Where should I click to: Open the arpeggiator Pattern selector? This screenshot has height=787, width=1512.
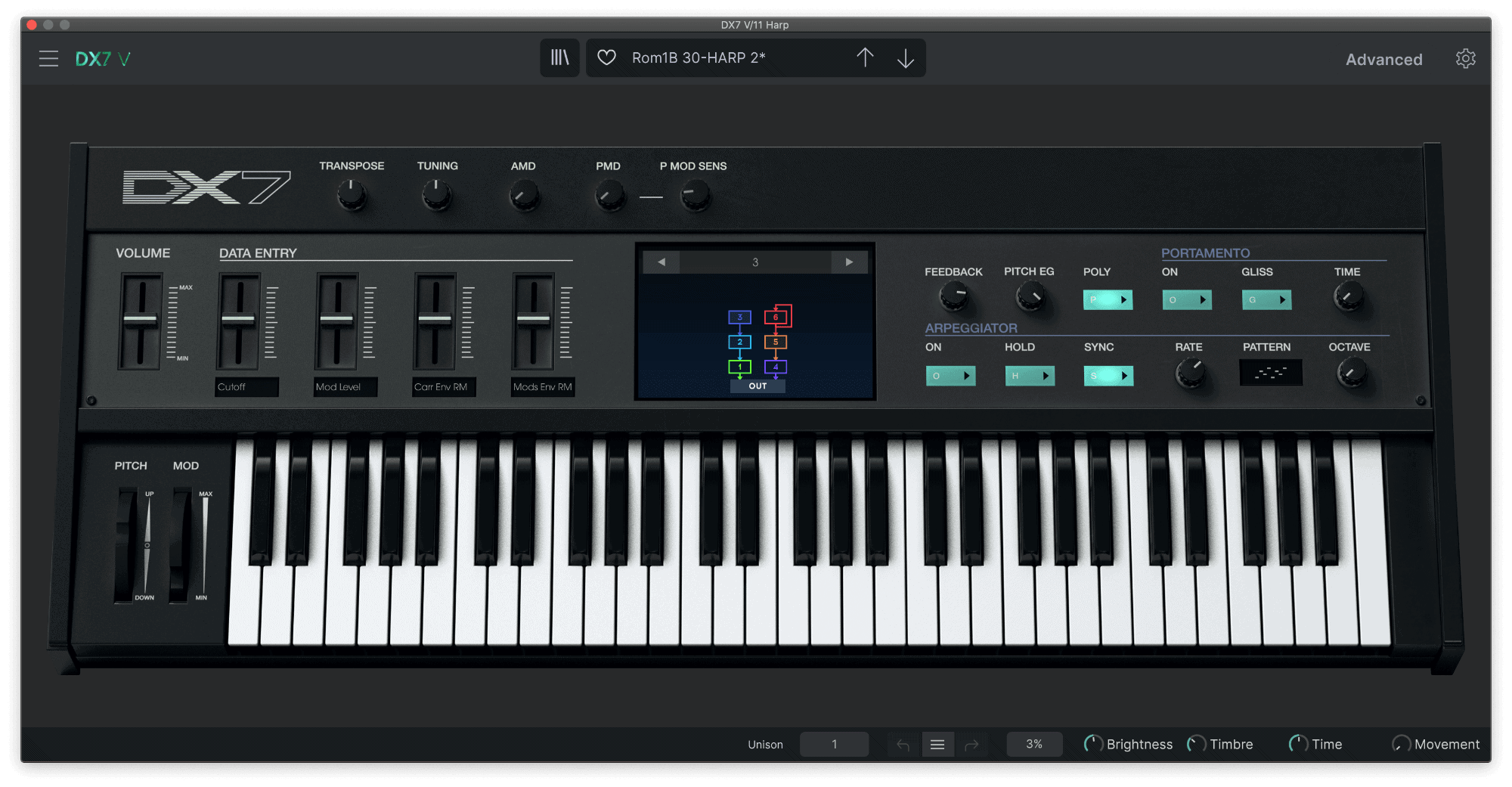pos(1271,372)
